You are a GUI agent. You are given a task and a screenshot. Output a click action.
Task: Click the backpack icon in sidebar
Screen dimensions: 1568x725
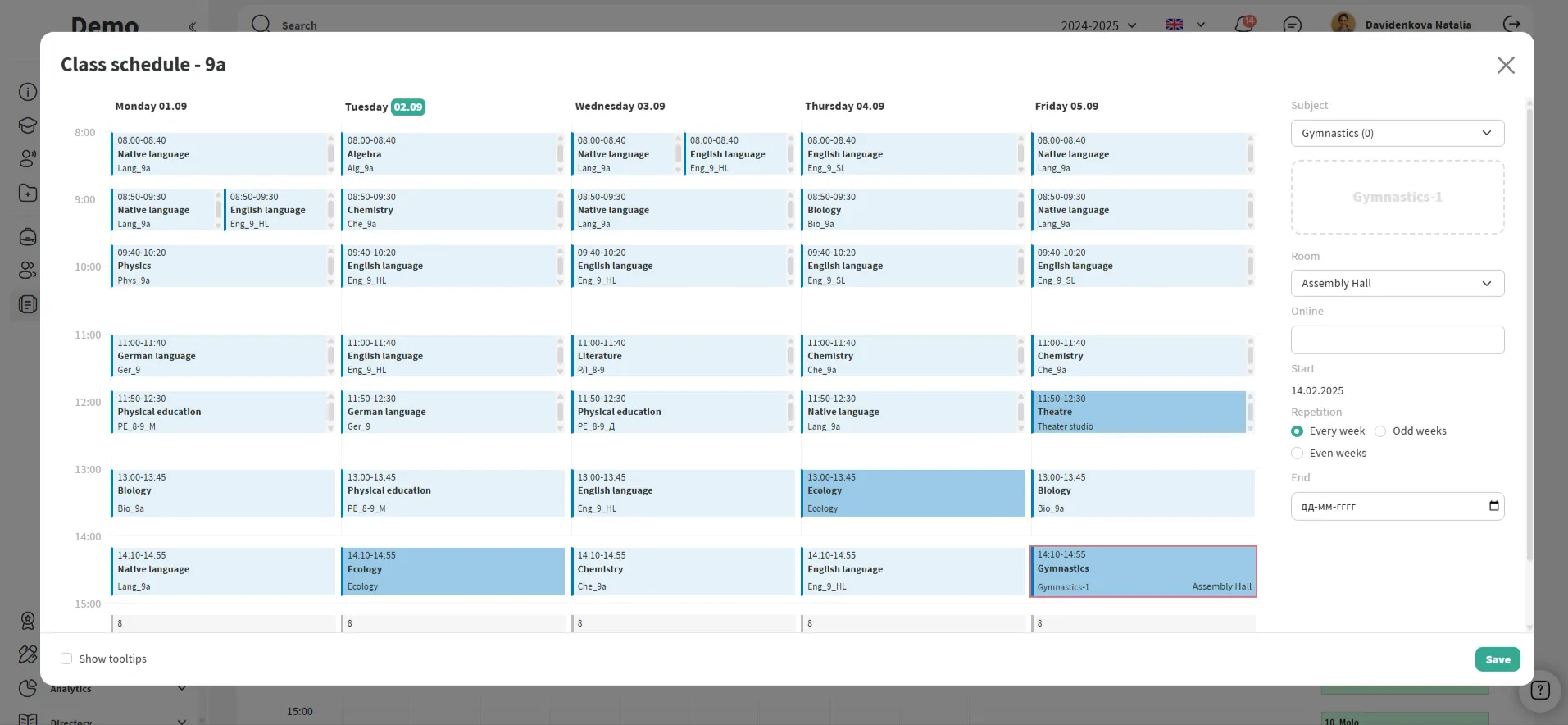tap(28, 237)
